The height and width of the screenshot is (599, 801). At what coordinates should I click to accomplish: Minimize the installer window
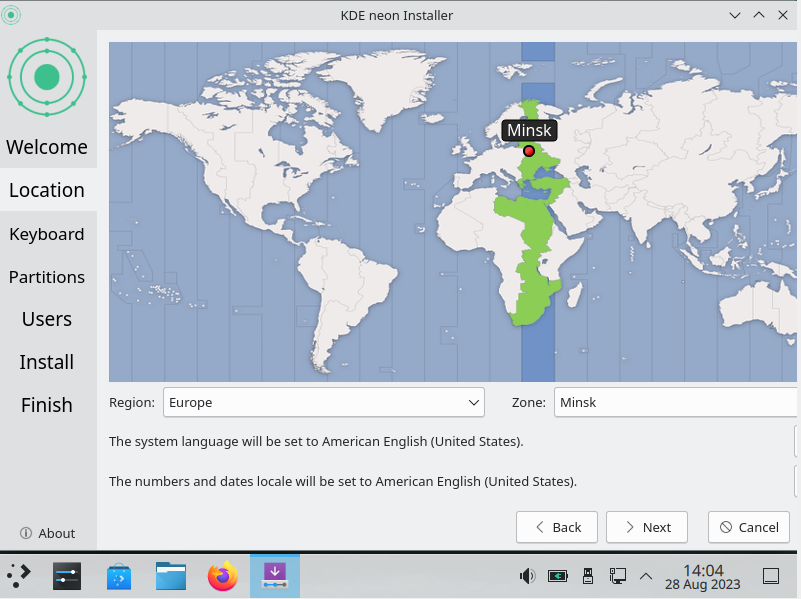(735, 15)
